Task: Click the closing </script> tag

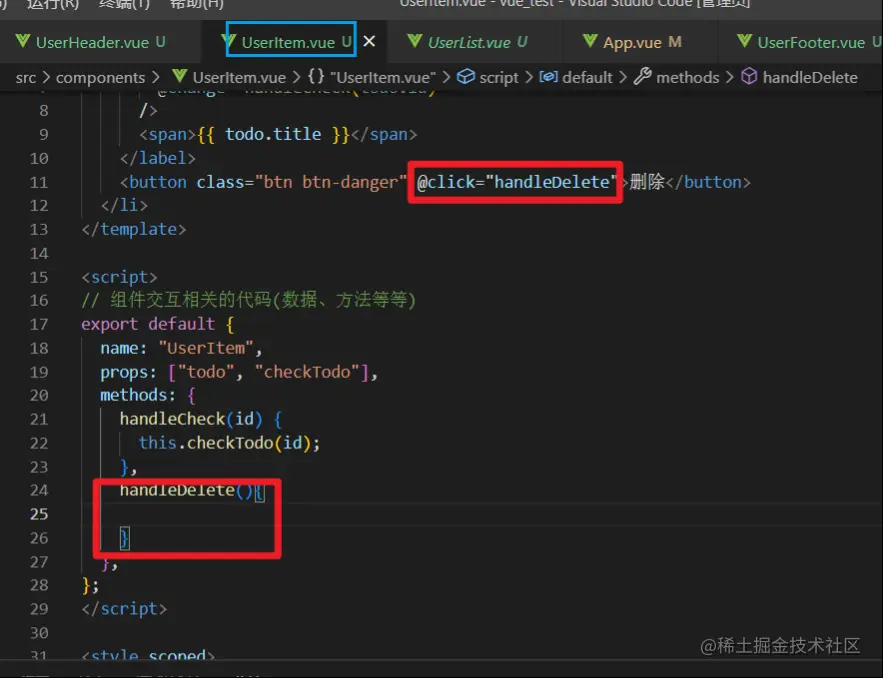Action: [x=124, y=609]
